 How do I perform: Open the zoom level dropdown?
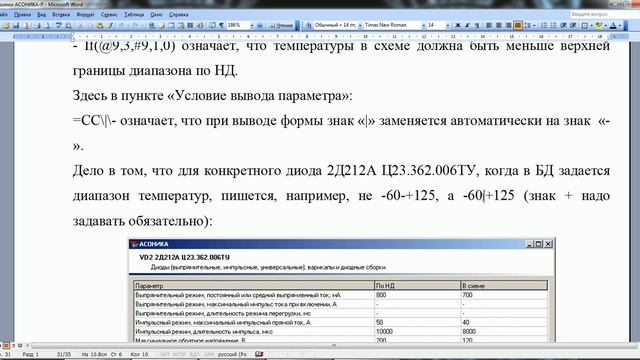pos(252,25)
